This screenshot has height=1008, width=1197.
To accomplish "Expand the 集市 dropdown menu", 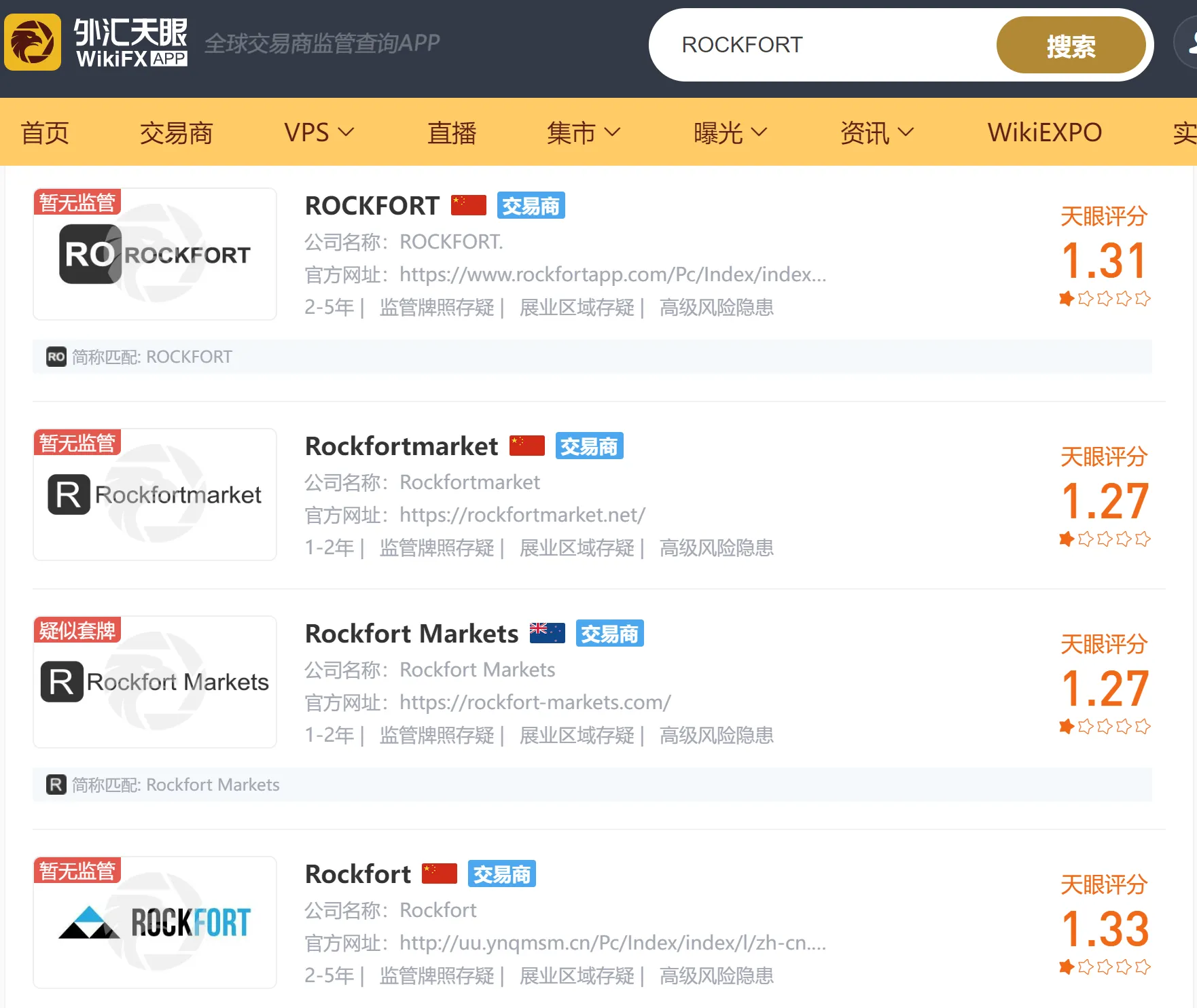I will point(584,132).
